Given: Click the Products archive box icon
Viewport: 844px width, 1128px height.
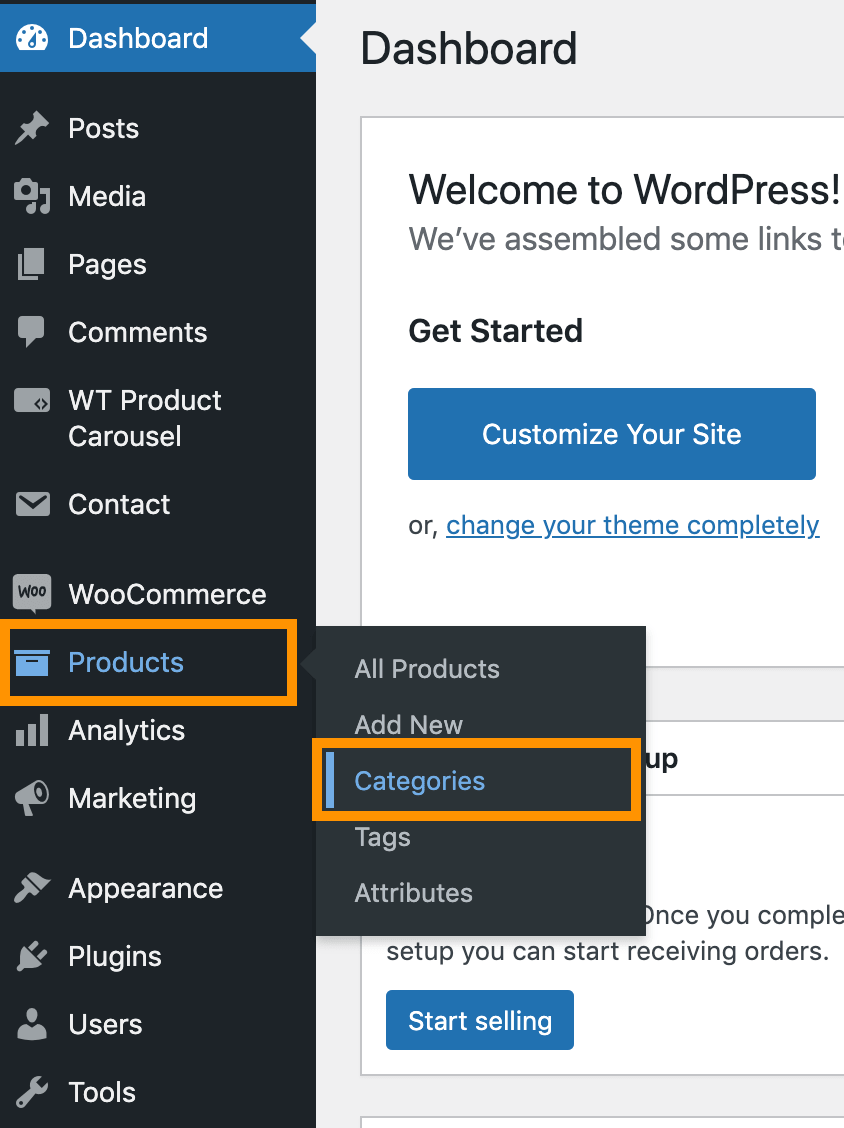Looking at the screenshot, I should click(x=32, y=663).
